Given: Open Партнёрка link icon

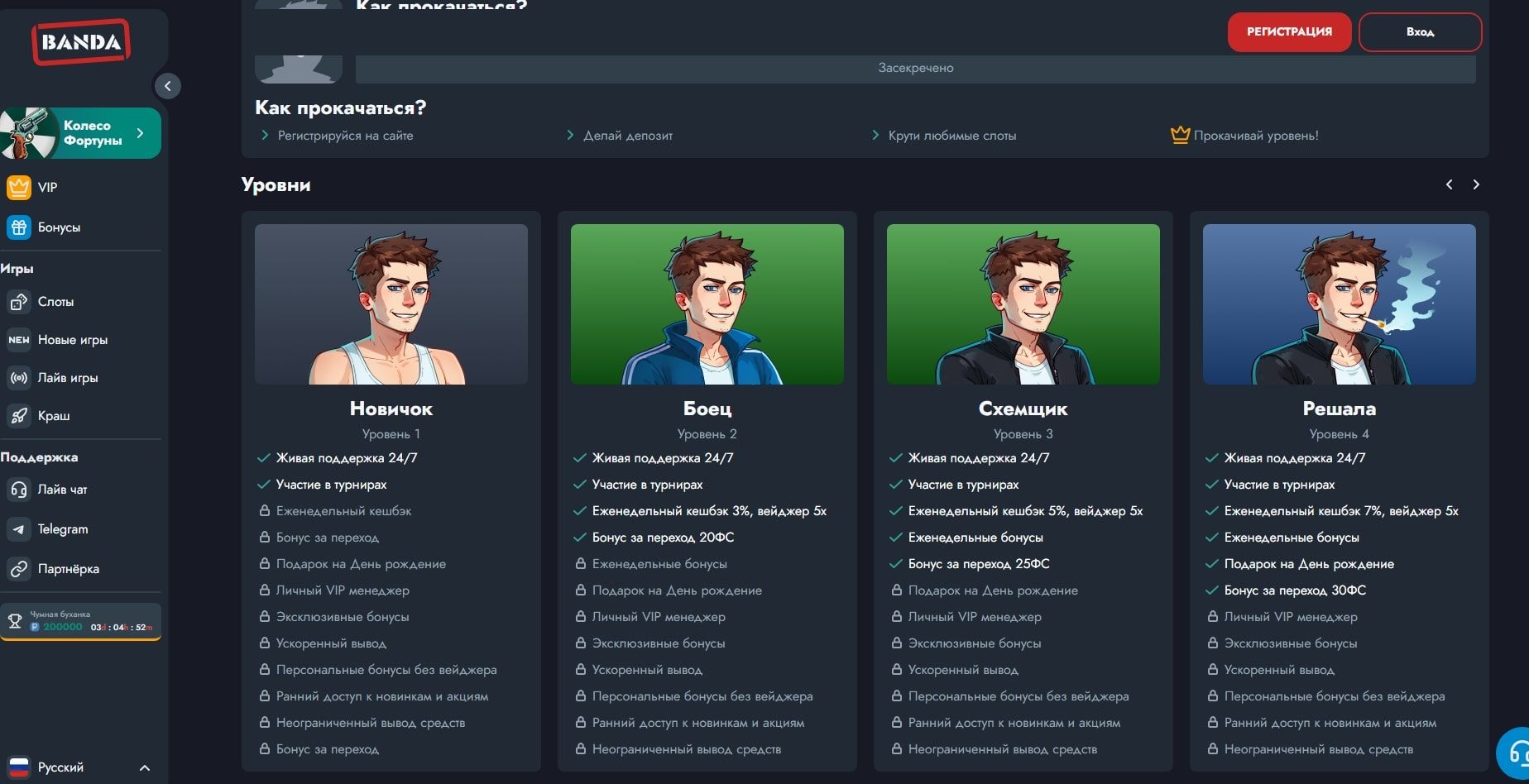Looking at the screenshot, I should [18, 569].
